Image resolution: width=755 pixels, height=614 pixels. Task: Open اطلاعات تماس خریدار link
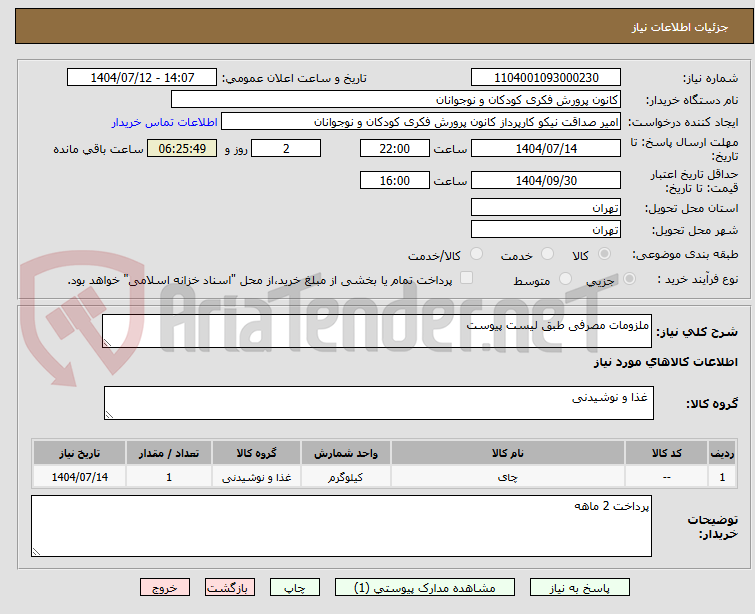tap(165, 122)
